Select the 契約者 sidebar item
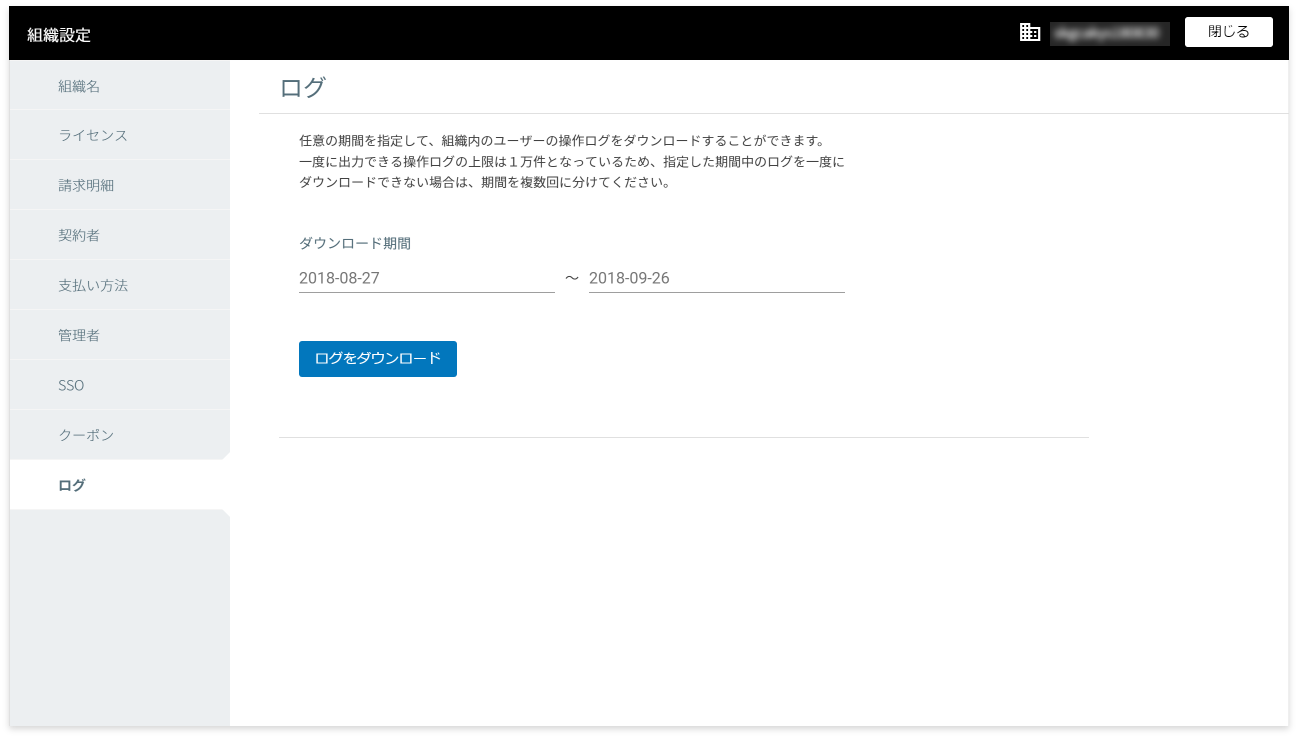 coord(78,235)
